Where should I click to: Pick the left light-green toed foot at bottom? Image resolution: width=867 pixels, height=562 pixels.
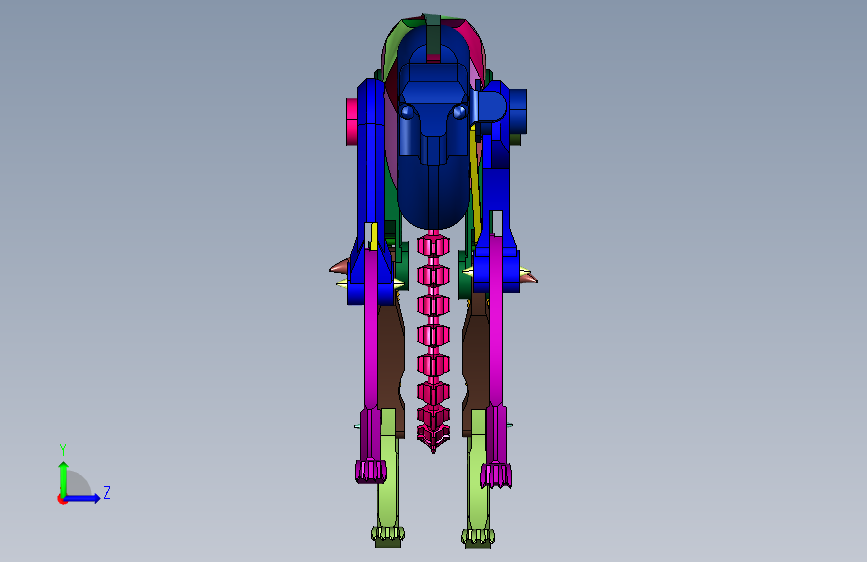[388, 535]
